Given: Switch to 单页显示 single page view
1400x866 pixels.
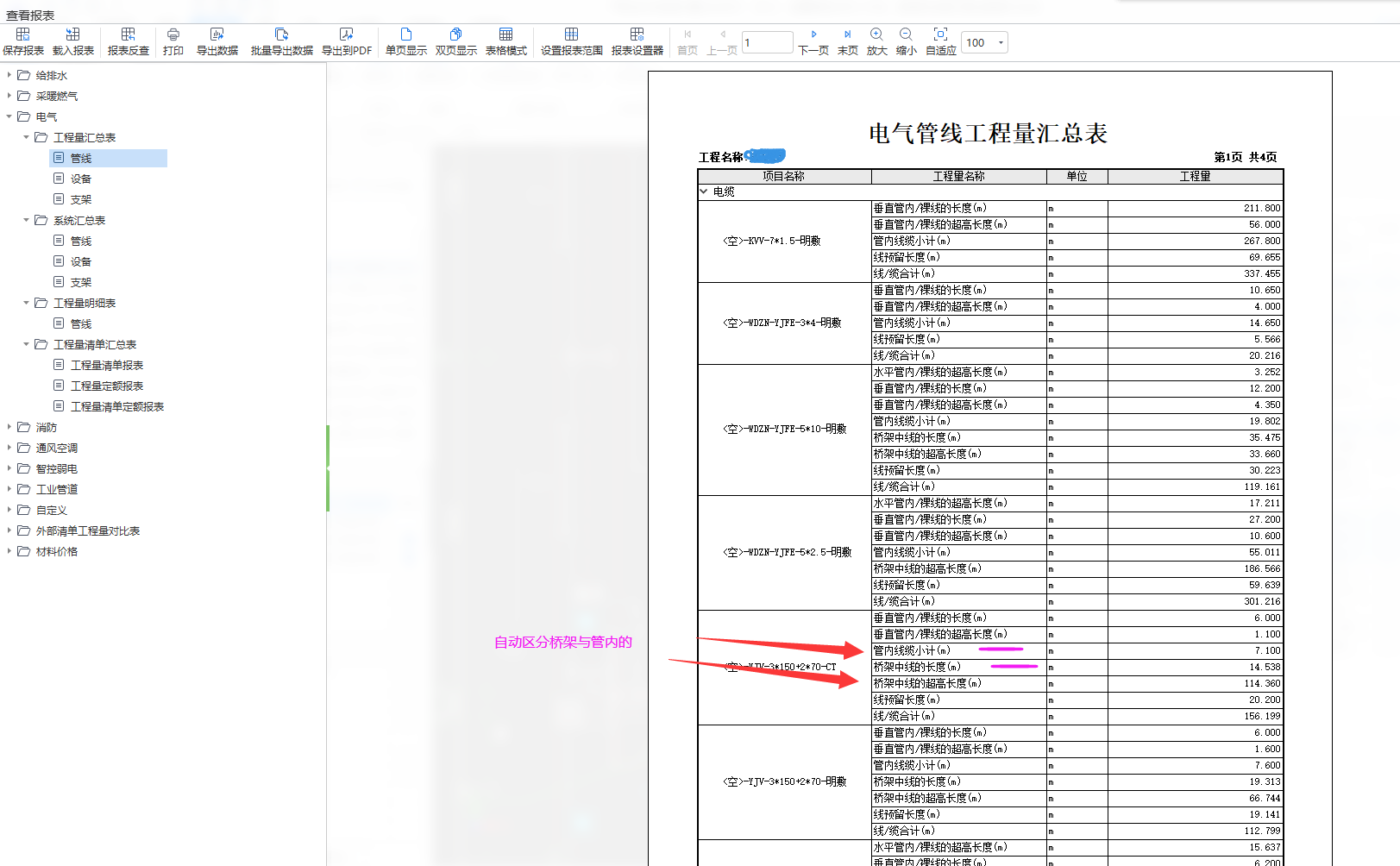Looking at the screenshot, I should coord(406,41).
